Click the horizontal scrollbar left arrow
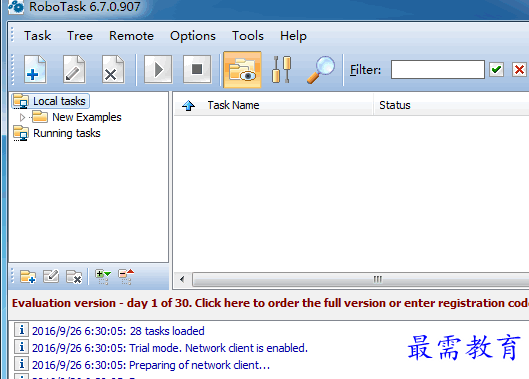529x379 pixels. coord(182,279)
